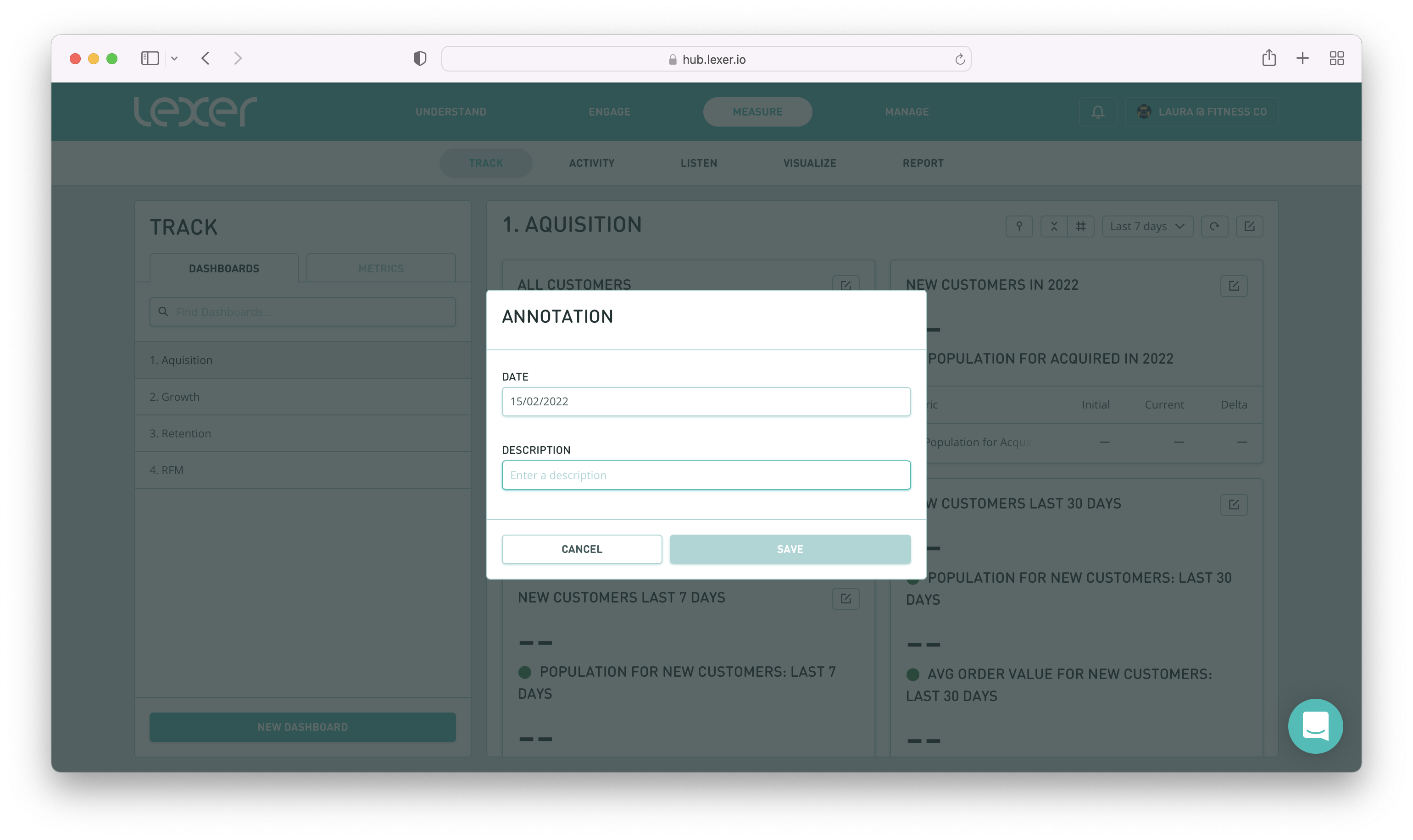Viewport: 1413px width, 840px height.
Task: Click the Lexer logo
Action: (195, 111)
